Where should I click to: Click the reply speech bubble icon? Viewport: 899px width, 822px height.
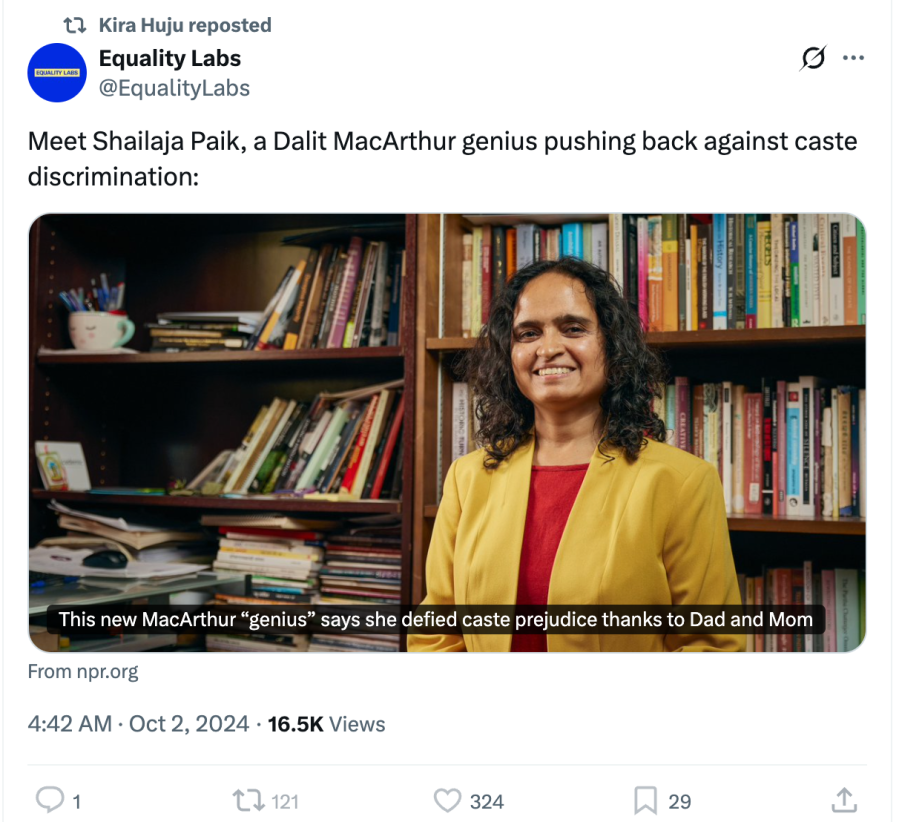[x=50, y=800]
